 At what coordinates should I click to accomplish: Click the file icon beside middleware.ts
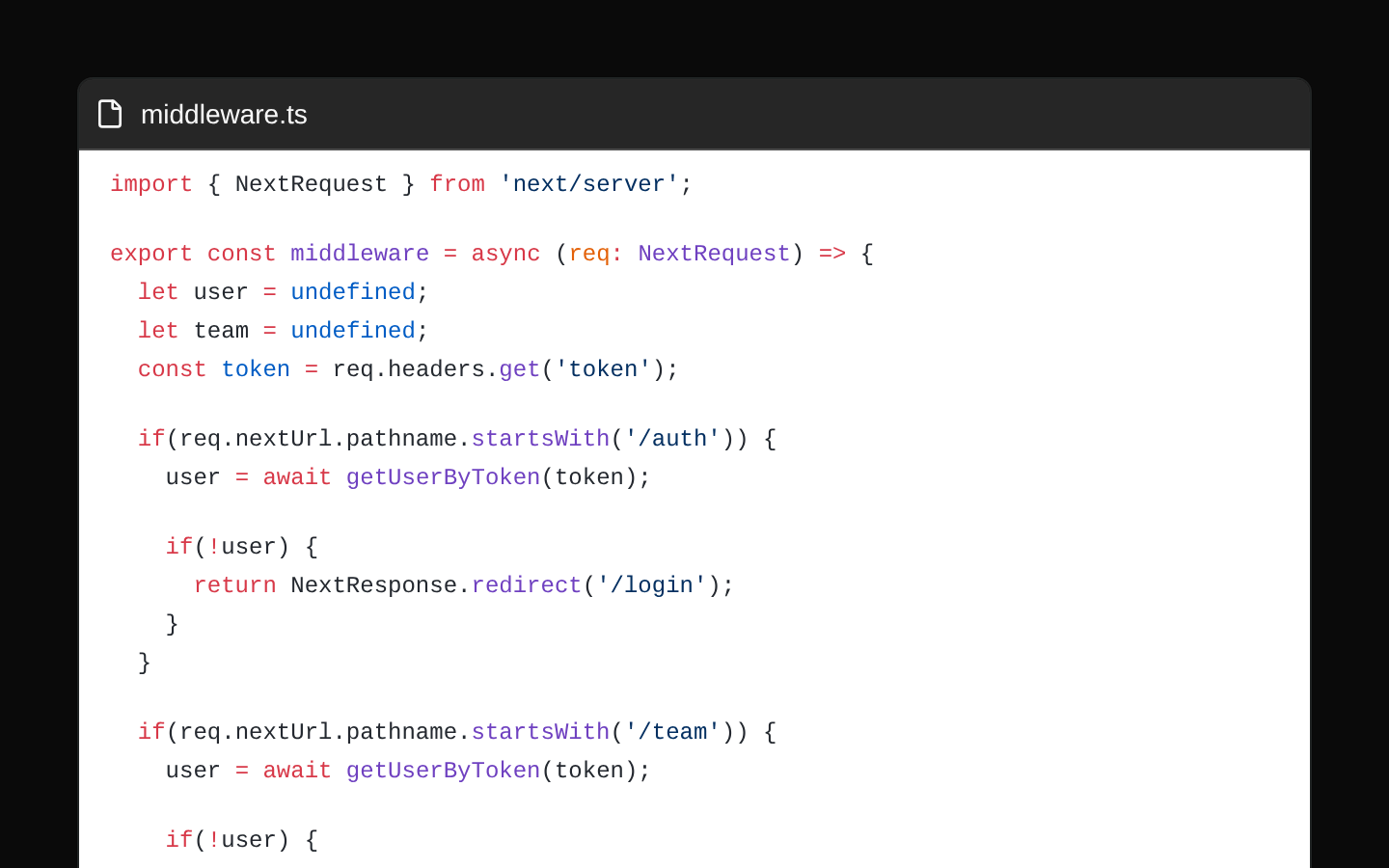coord(110,114)
